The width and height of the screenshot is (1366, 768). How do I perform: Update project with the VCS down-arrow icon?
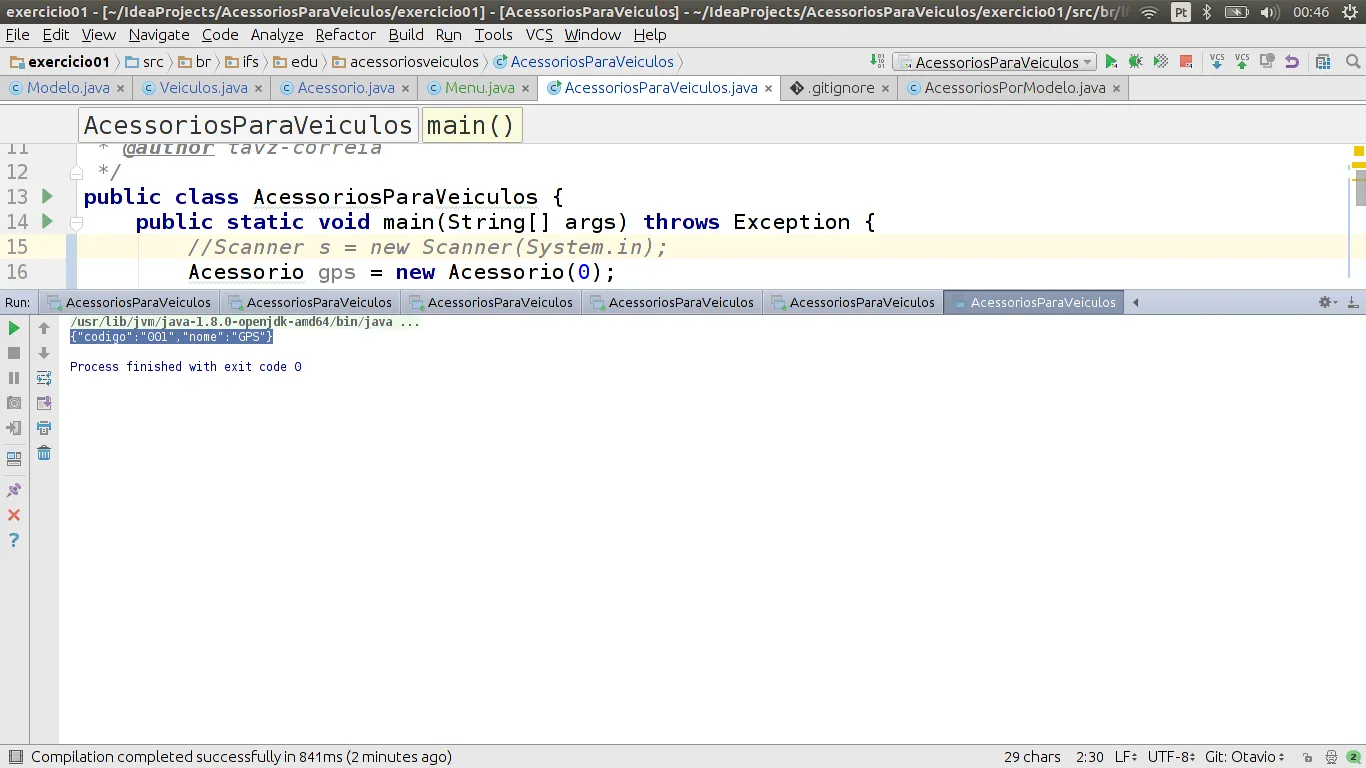[x=1216, y=62]
